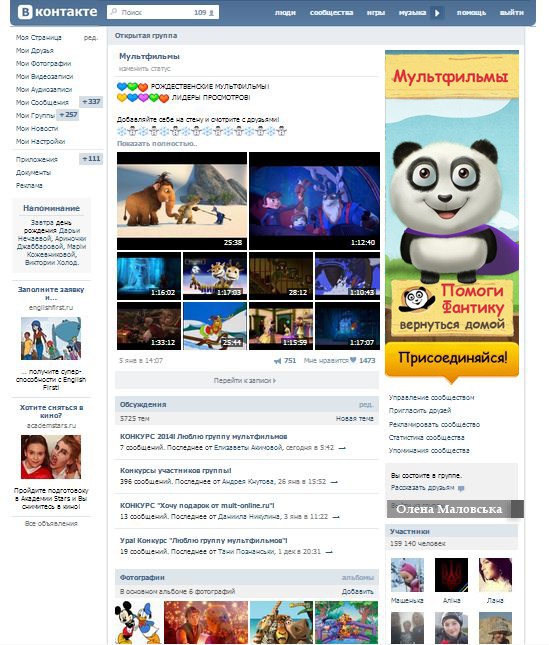
Task: Open member Машенька's avatar
Action: (x=407, y=575)
